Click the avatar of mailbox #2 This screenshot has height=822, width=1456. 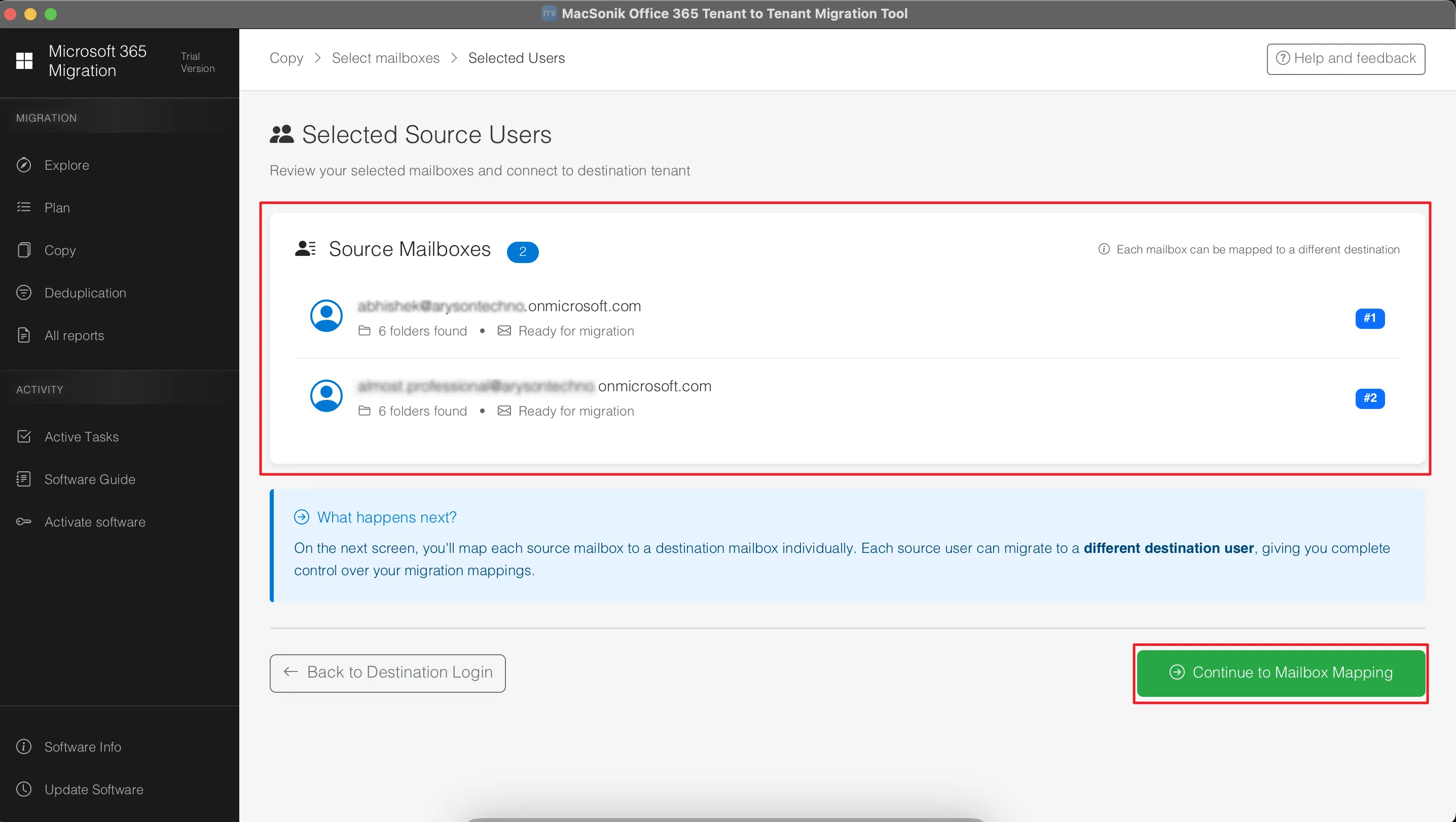326,395
